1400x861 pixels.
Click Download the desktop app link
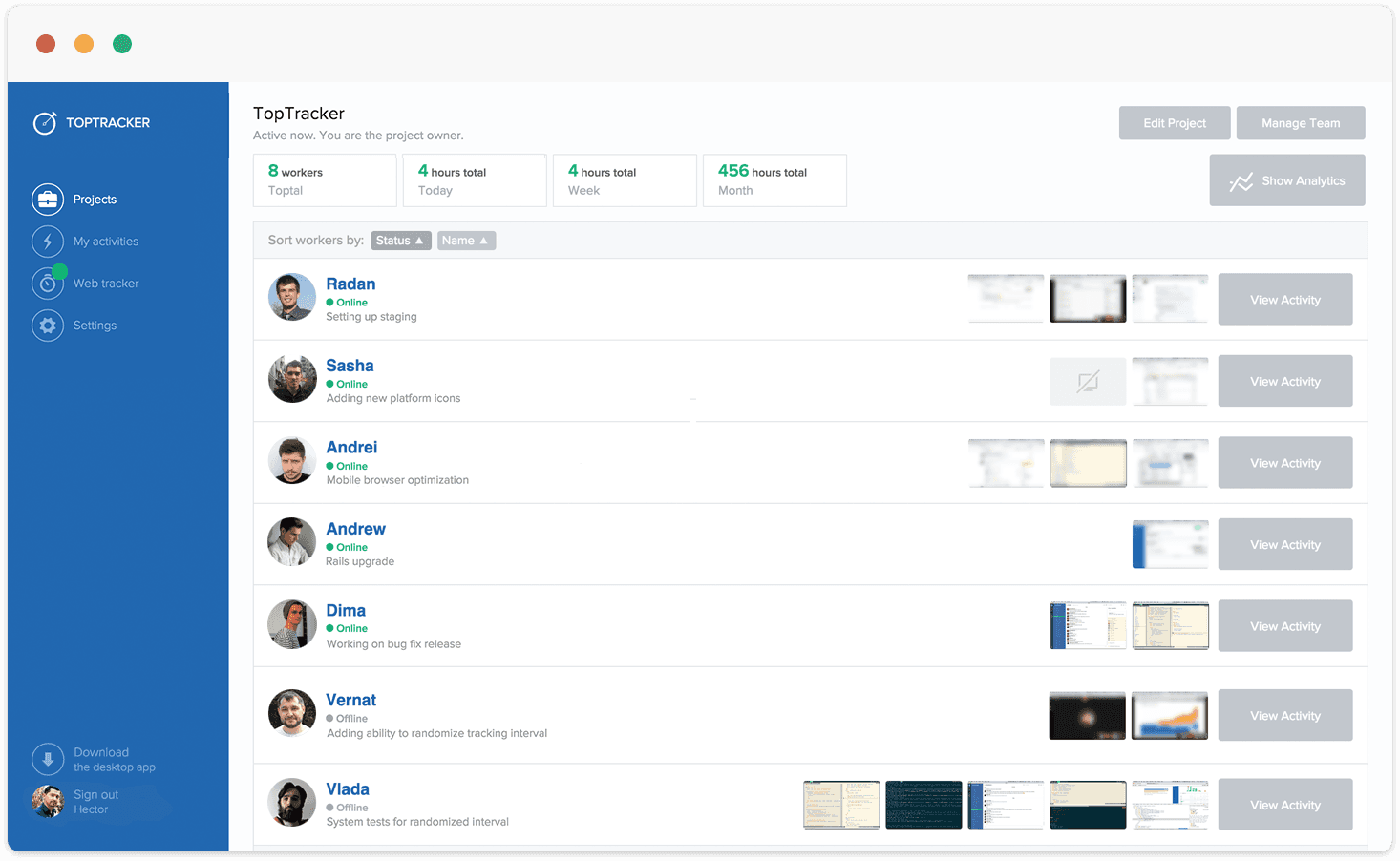[101, 759]
